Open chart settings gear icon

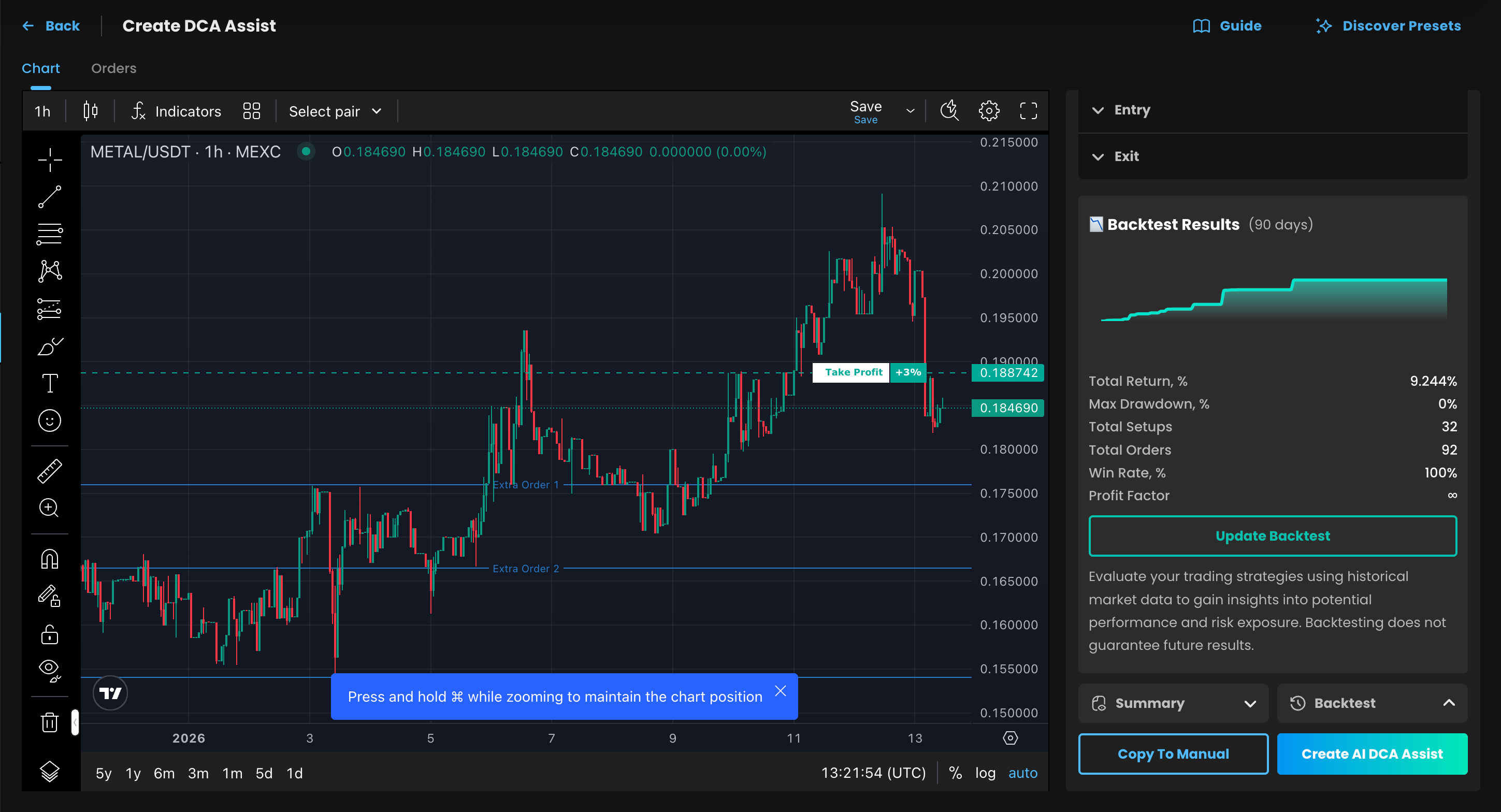(988, 111)
